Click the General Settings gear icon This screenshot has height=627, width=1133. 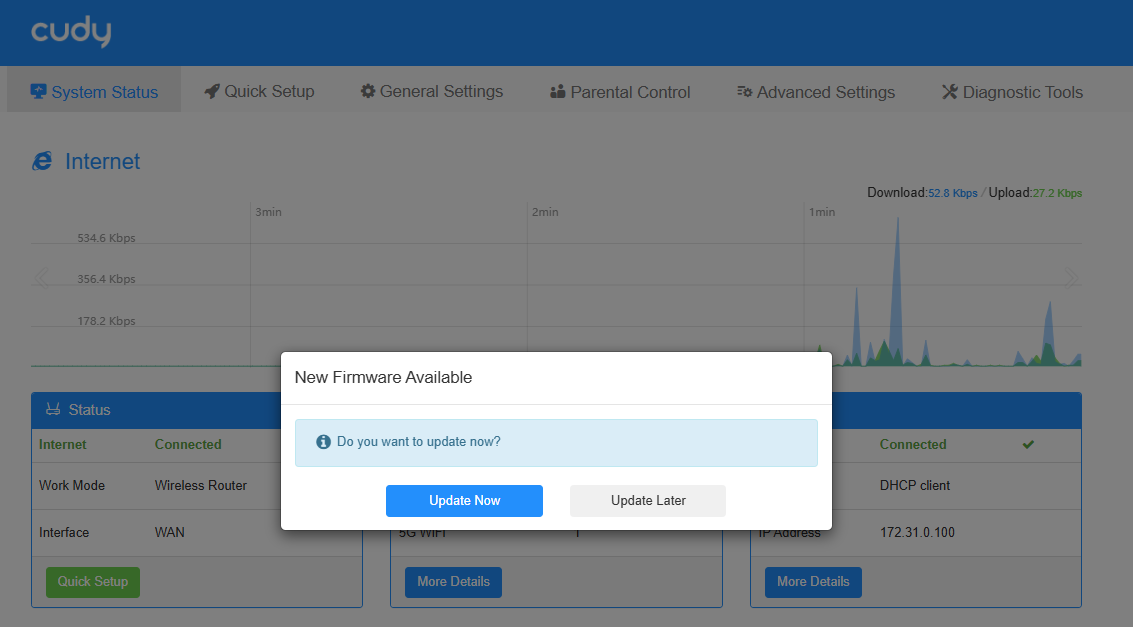point(368,92)
